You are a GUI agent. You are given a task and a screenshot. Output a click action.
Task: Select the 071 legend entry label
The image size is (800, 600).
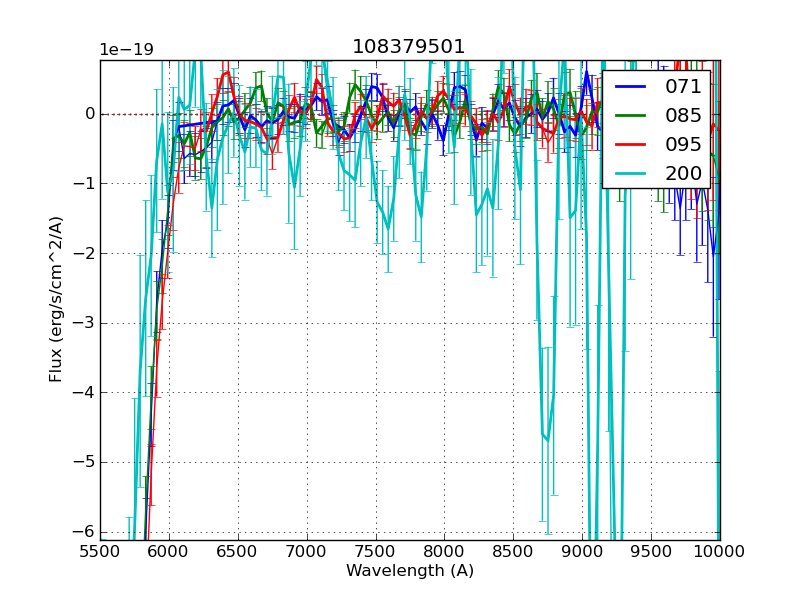(683, 87)
